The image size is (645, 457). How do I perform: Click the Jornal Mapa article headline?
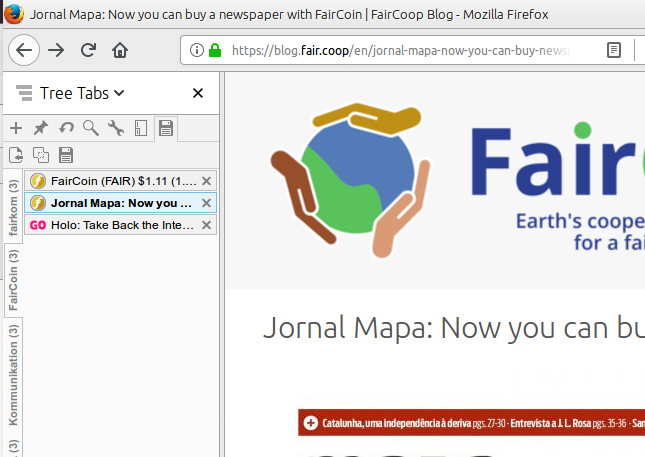coord(454,329)
